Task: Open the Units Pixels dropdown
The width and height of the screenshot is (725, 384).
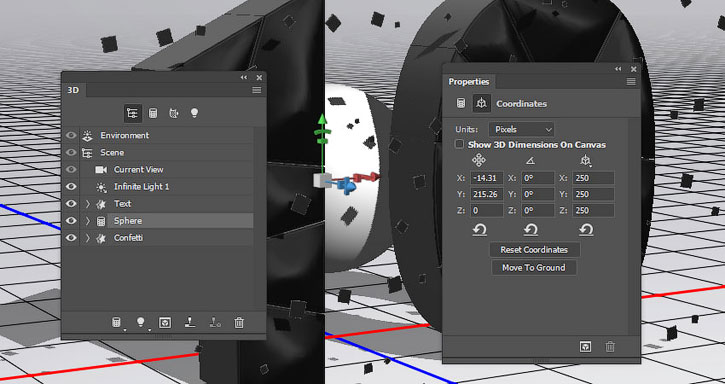Action: (522, 130)
